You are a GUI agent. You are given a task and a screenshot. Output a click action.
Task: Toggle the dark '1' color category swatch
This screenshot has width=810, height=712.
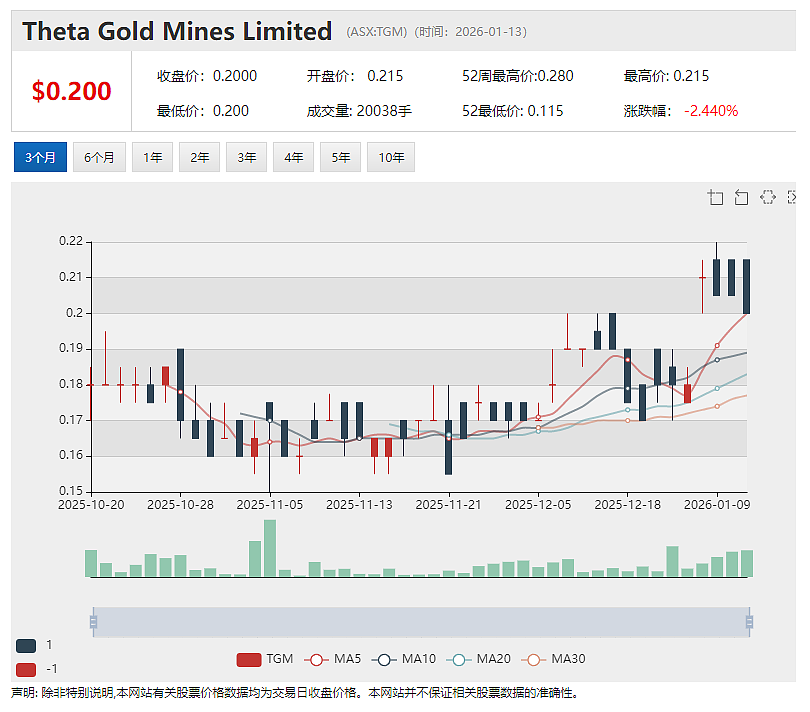pyautogui.click(x=26, y=645)
